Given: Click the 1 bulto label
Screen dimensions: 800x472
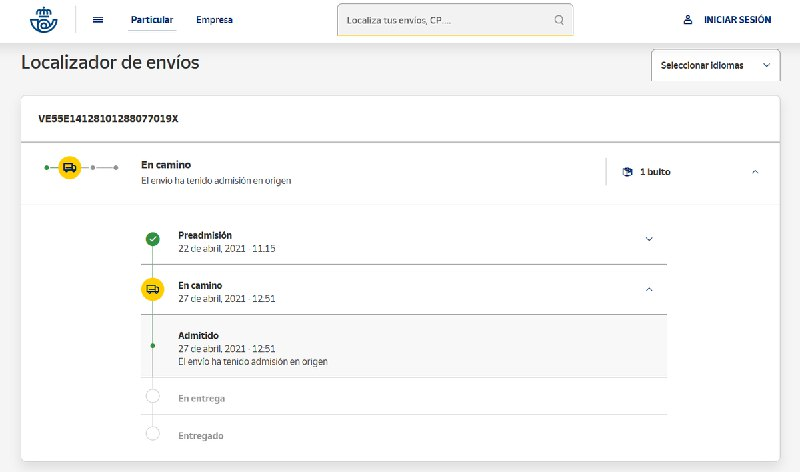Looking at the screenshot, I should (x=655, y=172).
